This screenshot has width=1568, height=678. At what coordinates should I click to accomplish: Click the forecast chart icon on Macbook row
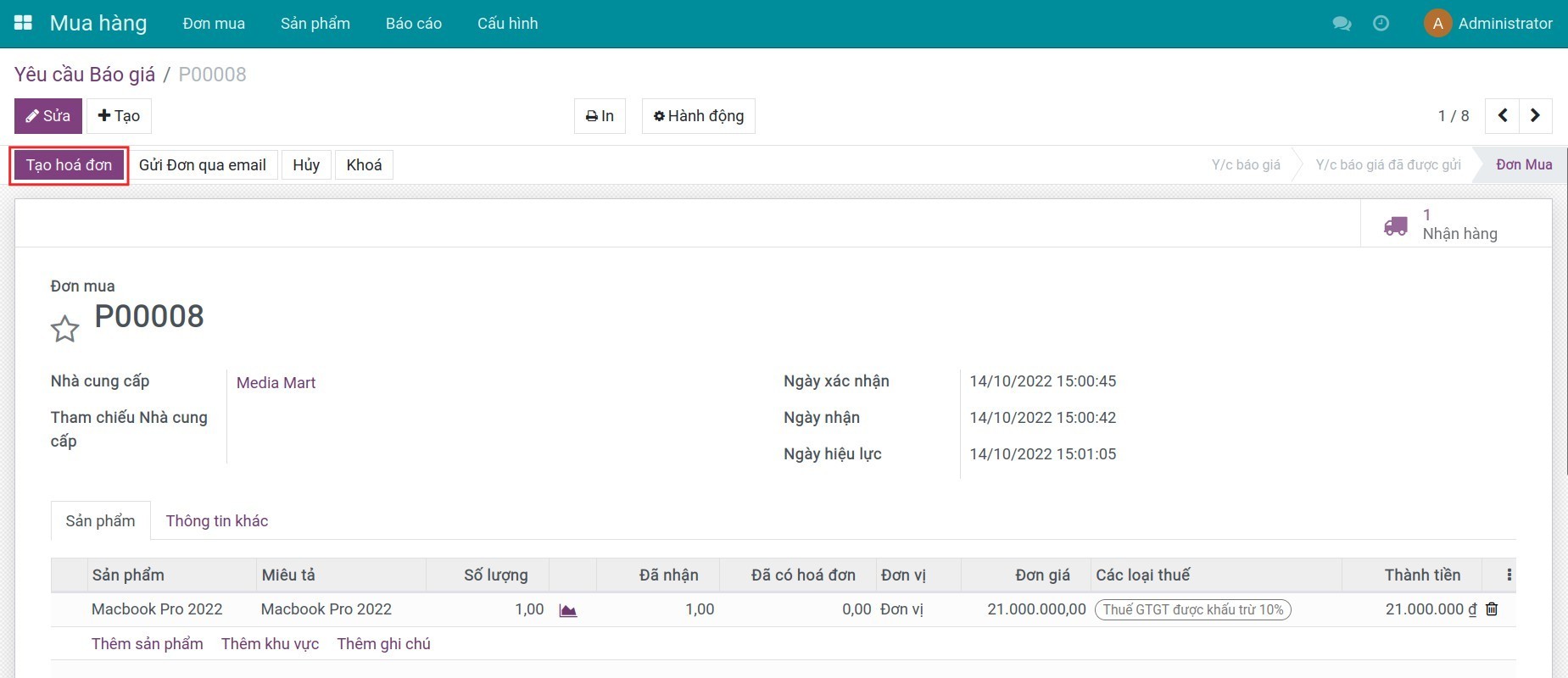pyautogui.click(x=568, y=610)
